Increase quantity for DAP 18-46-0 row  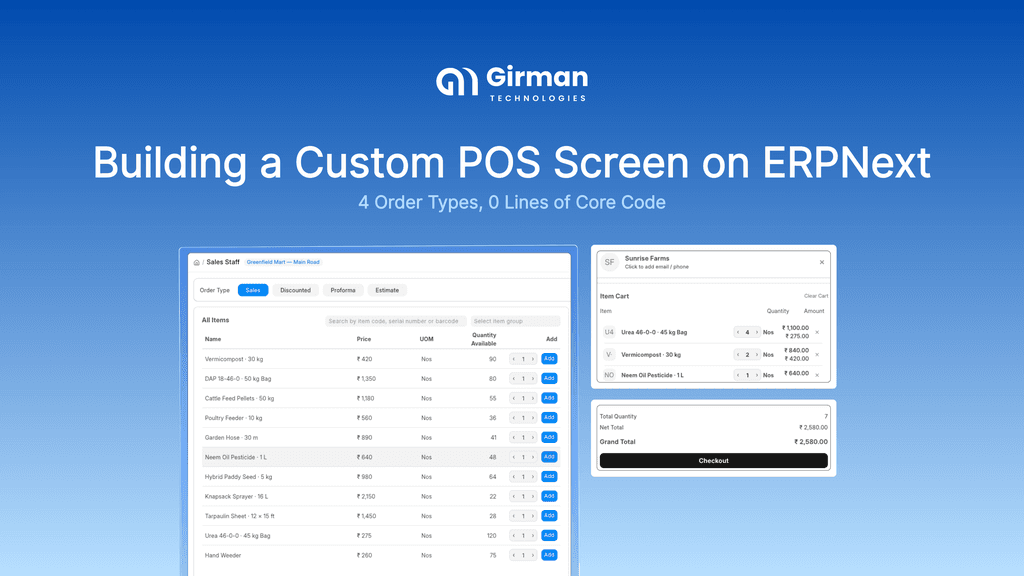(532, 378)
